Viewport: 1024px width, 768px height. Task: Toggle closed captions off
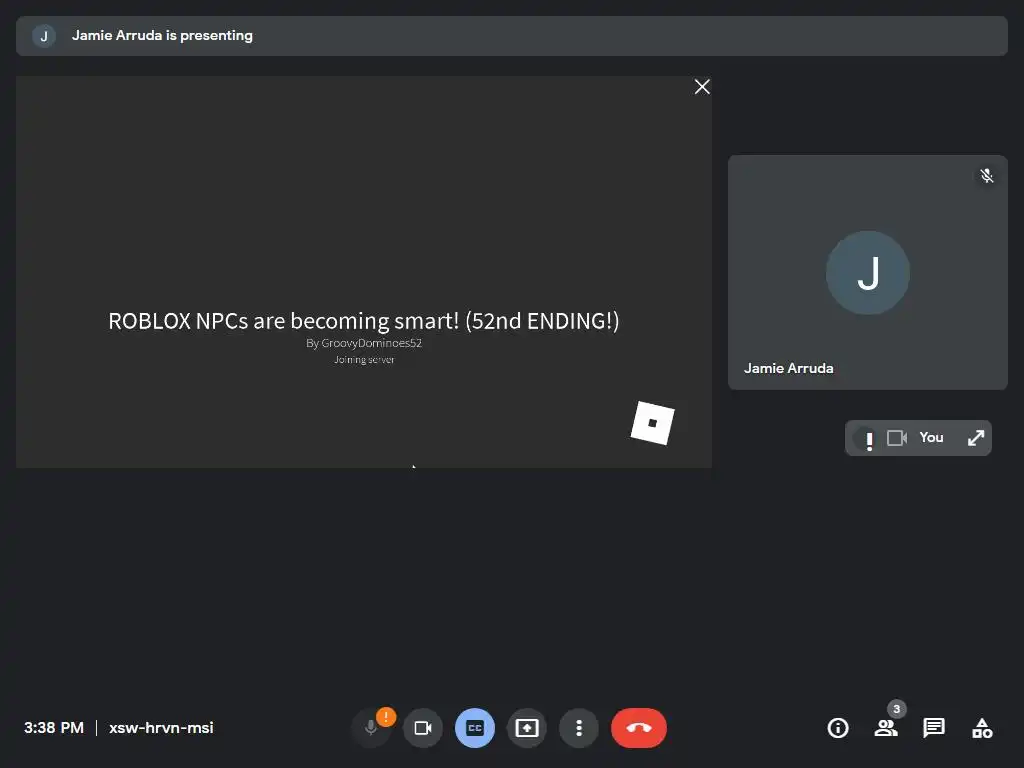(x=475, y=728)
